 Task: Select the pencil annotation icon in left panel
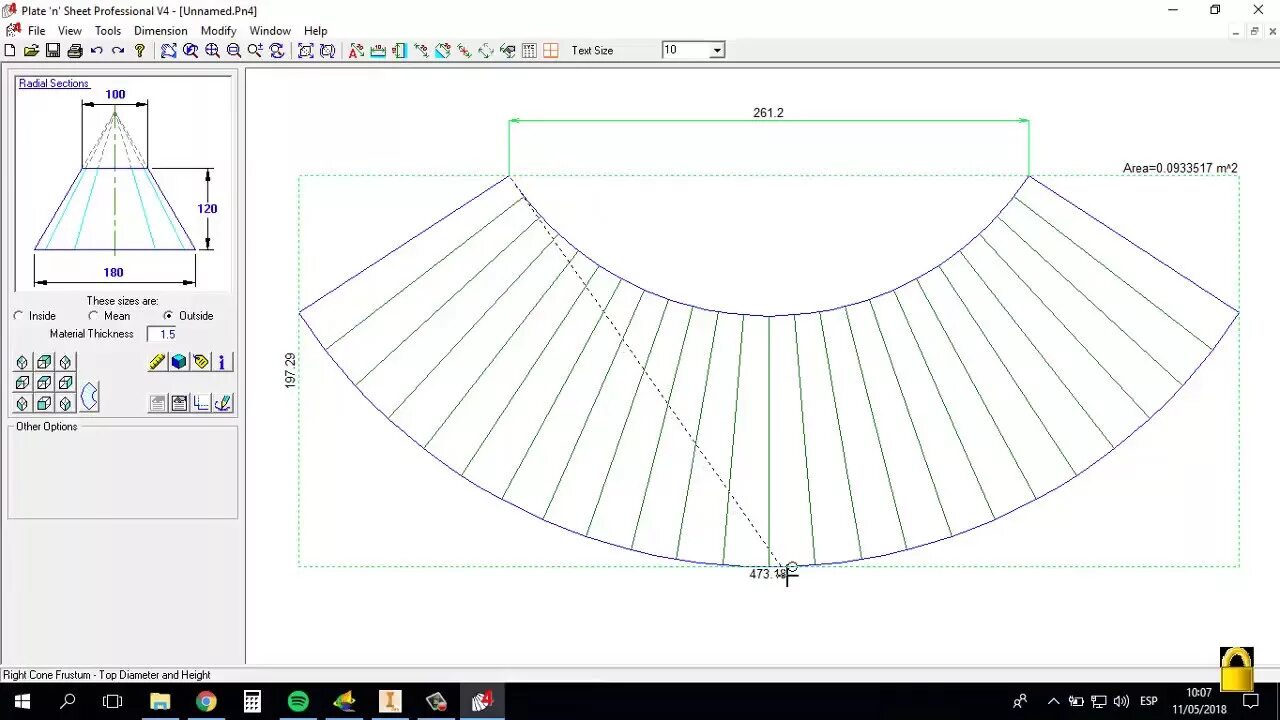tap(222, 403)
